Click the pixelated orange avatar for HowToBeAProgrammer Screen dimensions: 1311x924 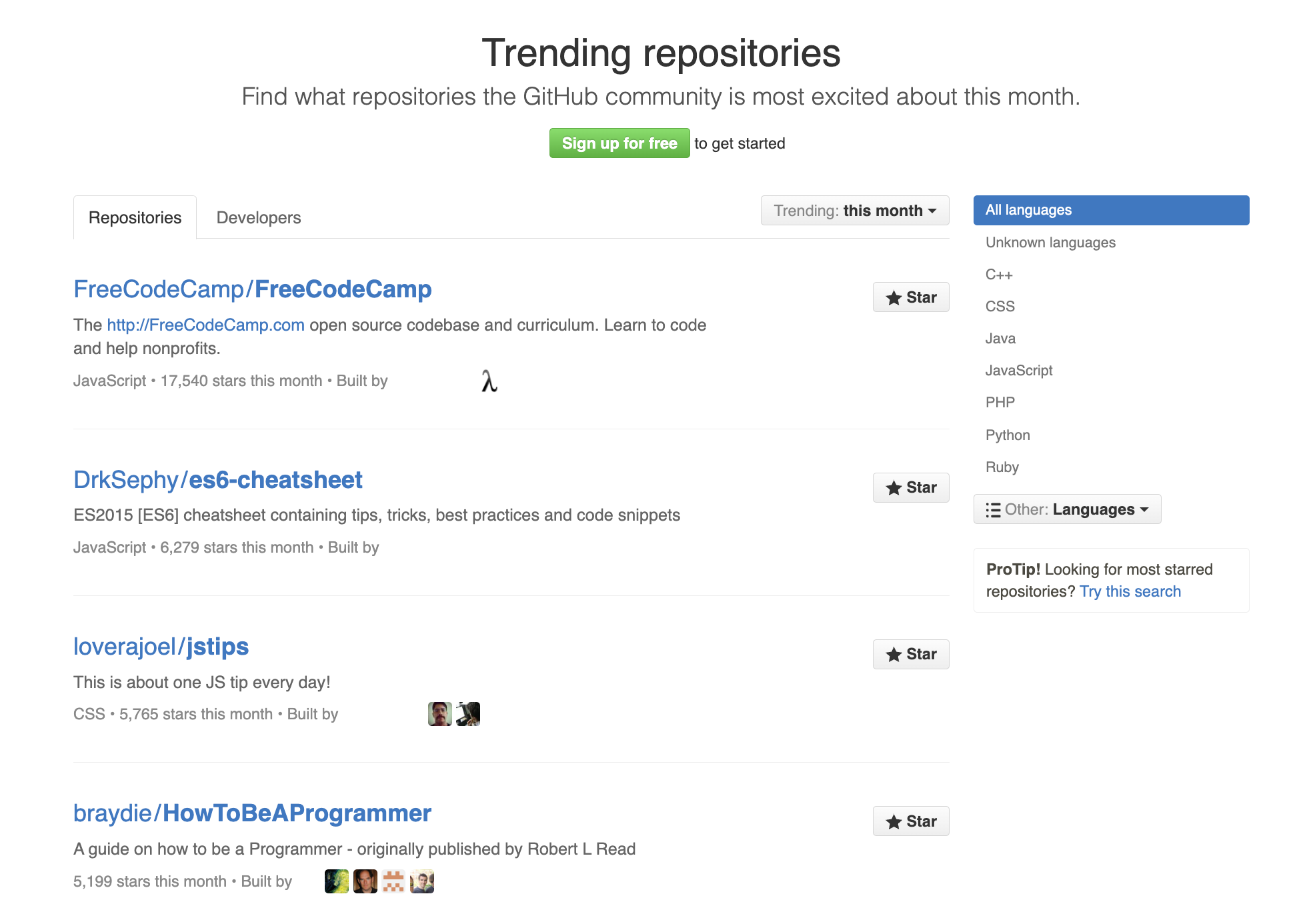pos(393,881)
